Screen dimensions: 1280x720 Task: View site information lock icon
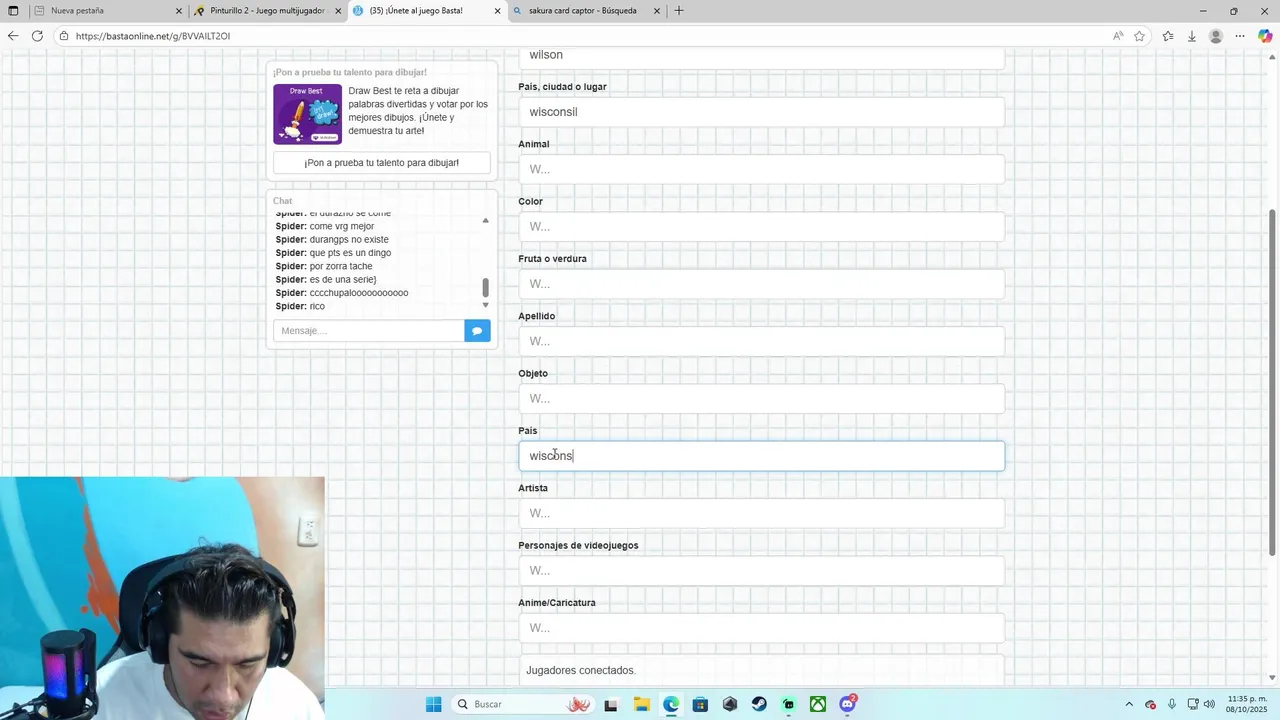64,36
